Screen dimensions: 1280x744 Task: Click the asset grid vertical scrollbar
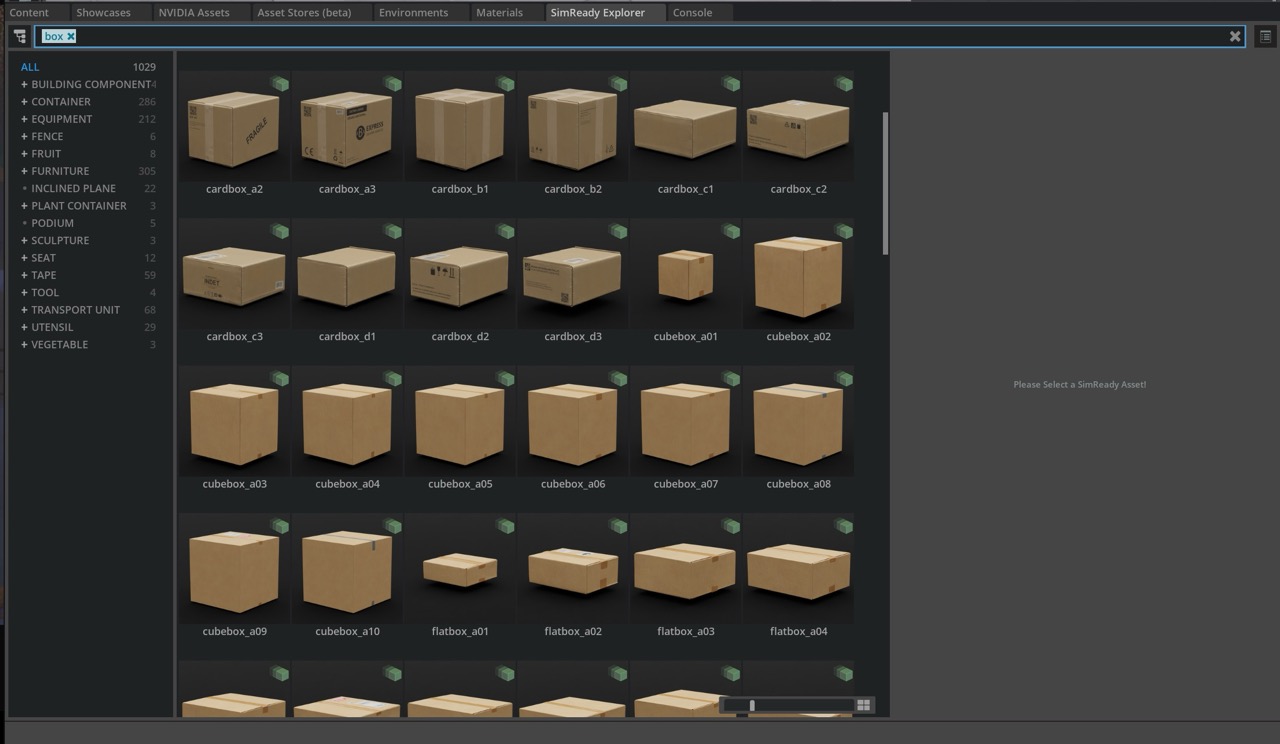click(x=885, y=183)
